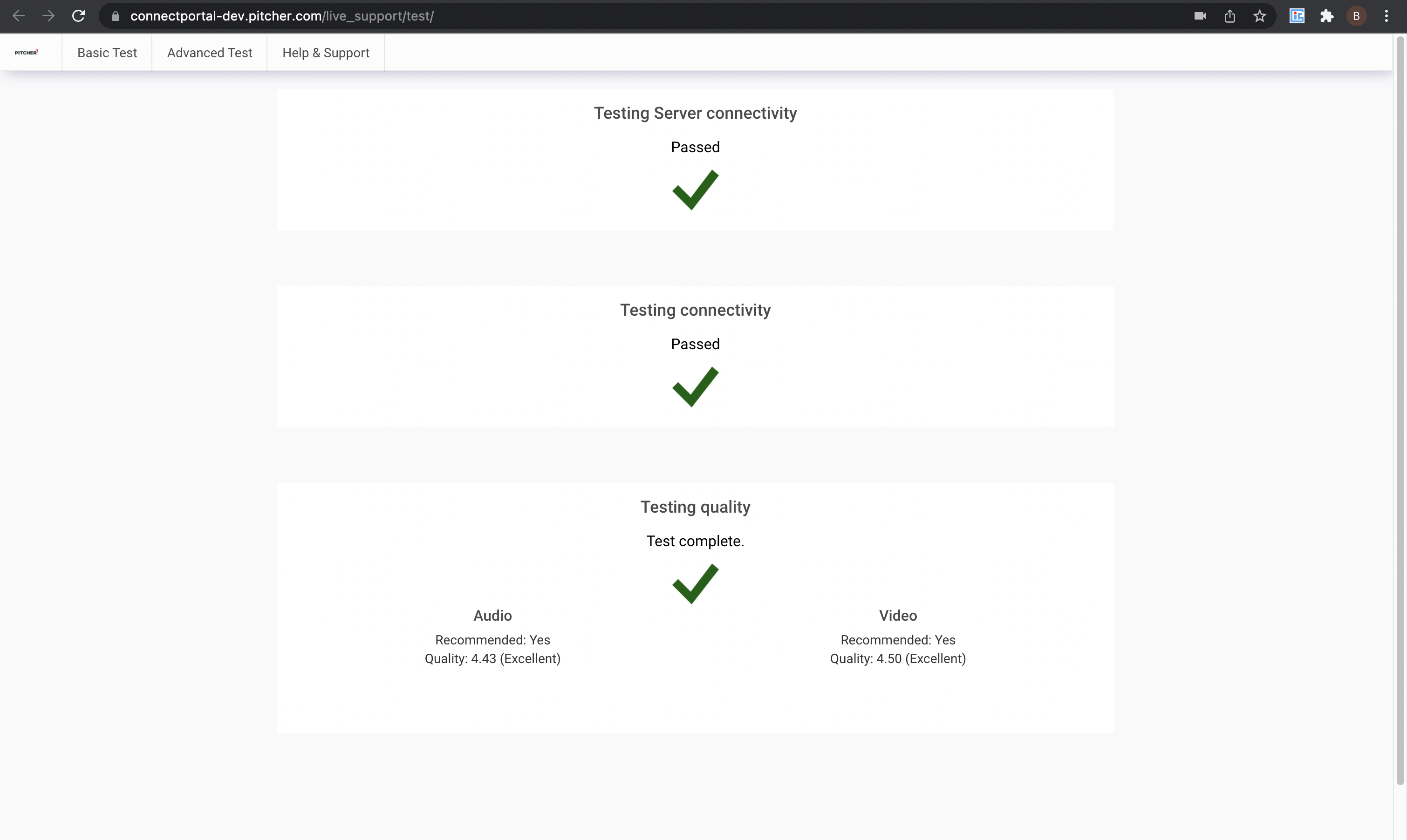Viewport: 1407px width, 840px height.
Task: Click the Server connectivity green checkmark
Action: pos(695,190)
